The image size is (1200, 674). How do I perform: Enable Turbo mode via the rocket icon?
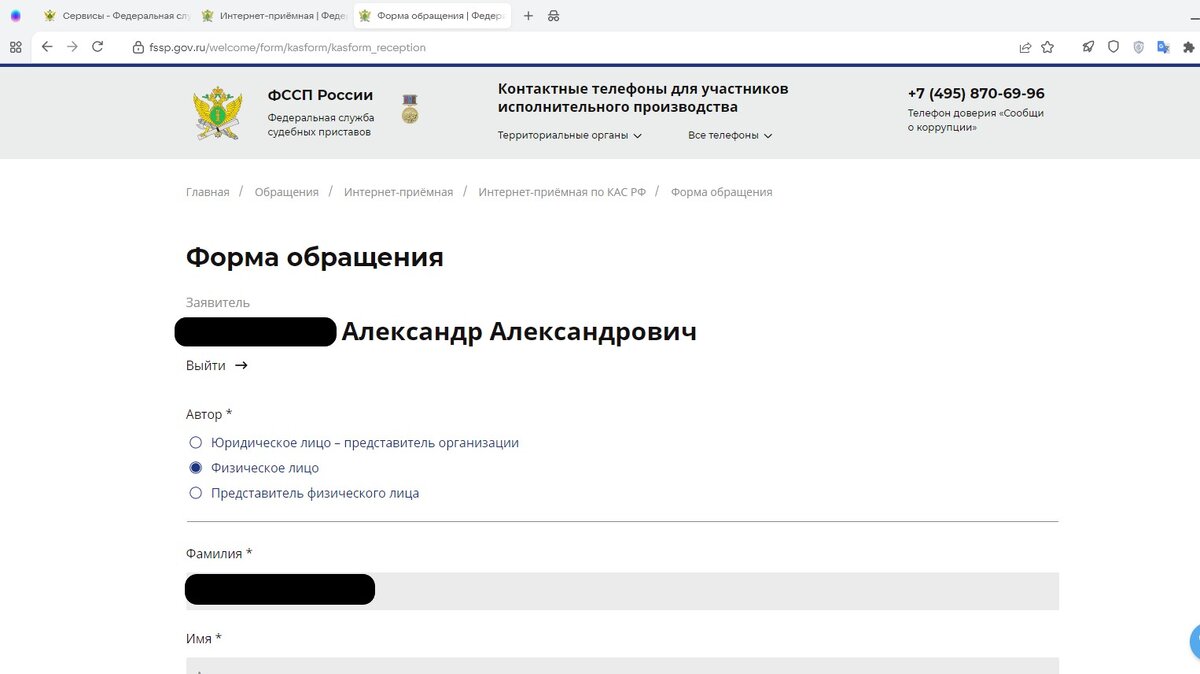click(x=1087, y=47)
